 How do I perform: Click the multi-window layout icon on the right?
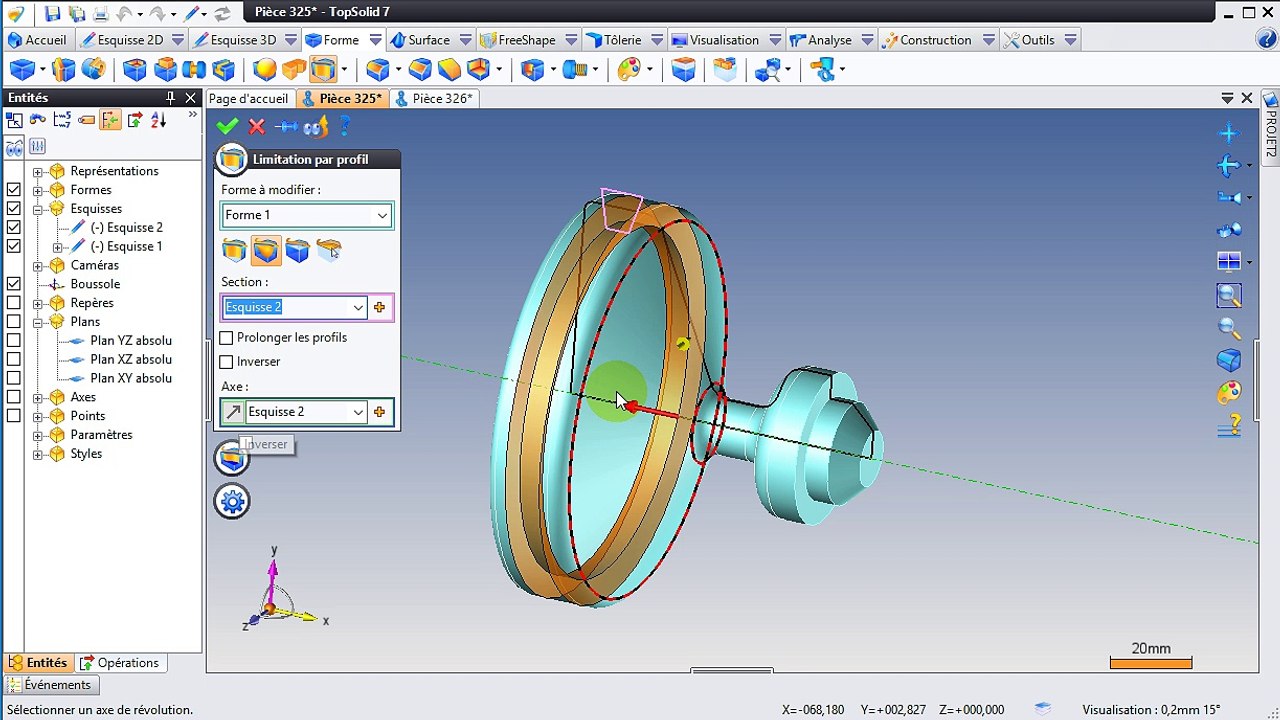pos(1229,262)
